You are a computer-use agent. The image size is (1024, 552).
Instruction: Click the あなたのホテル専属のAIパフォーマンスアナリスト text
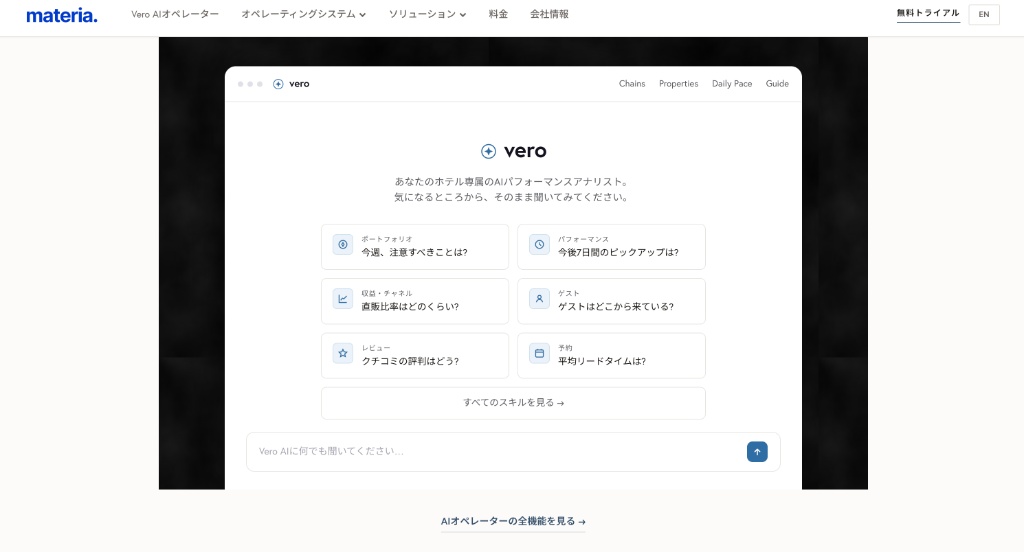pyautogui.click(x=513, y=182)
